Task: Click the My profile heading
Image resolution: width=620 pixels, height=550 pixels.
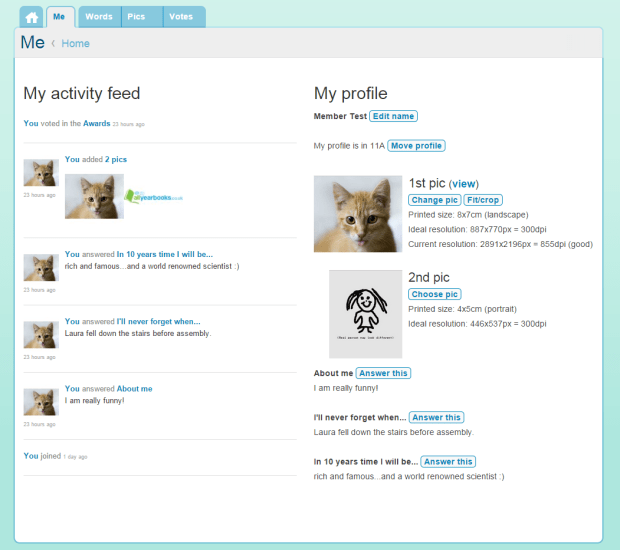Action: [x=351, y=94]
